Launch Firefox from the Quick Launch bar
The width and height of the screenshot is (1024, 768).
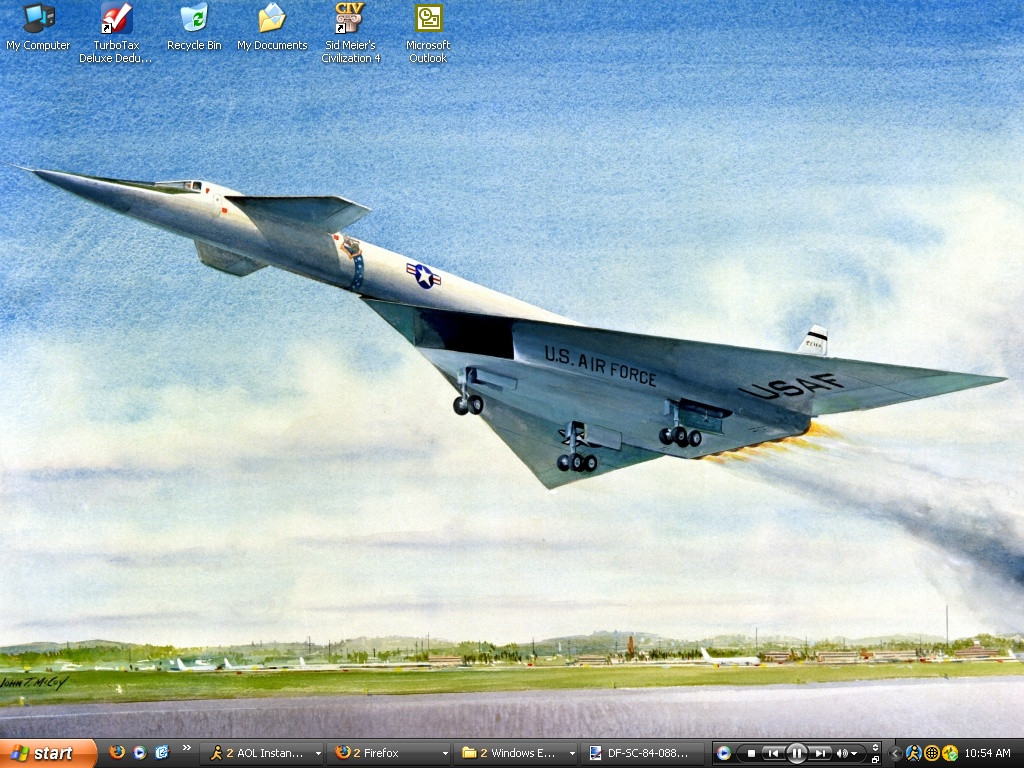pyautogui.click(x=117, y=752)
